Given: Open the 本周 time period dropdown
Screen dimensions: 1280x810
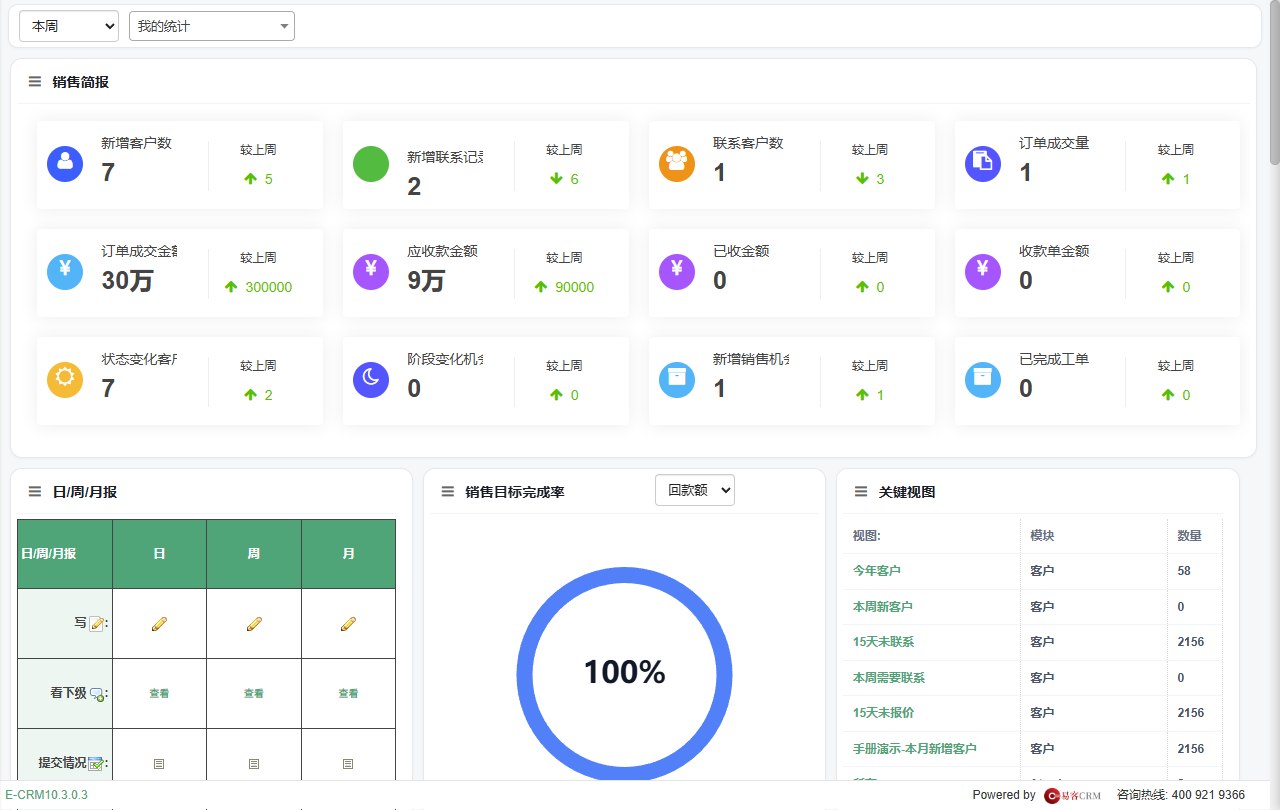Looking at the screenshot, I should (69, 26).
